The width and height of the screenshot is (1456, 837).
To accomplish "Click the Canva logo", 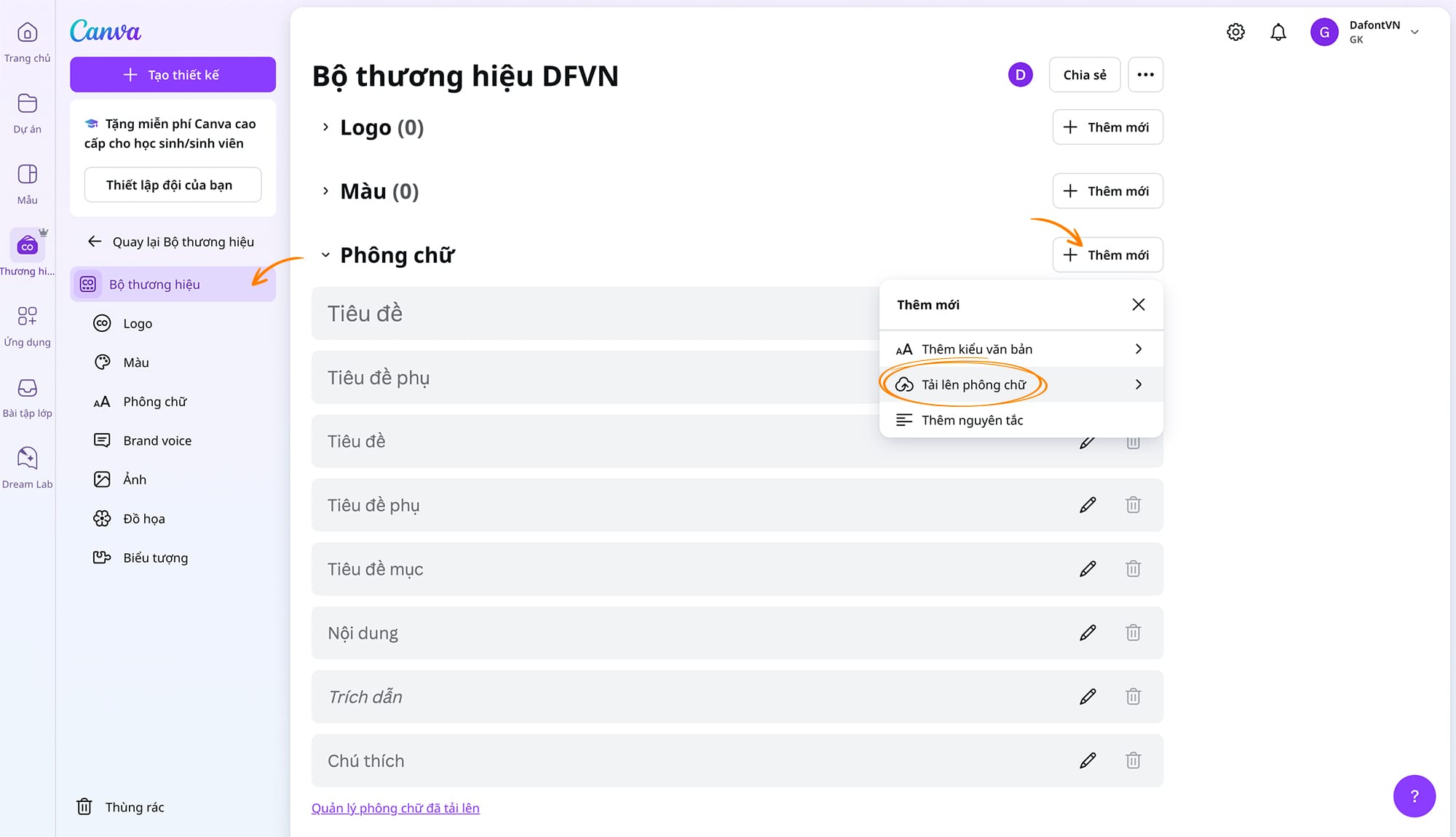I will coord(106,31).
